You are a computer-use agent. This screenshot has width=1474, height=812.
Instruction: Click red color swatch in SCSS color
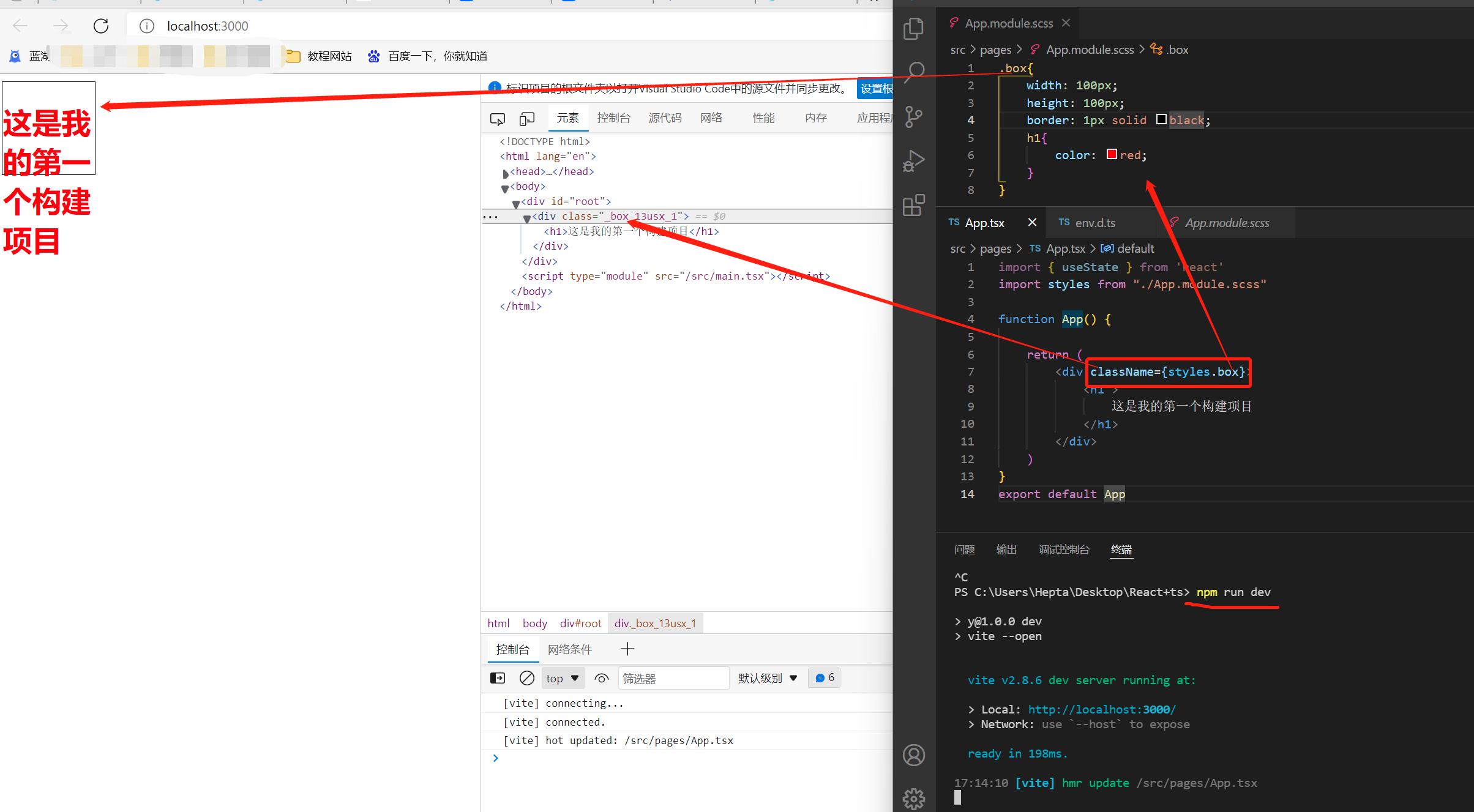point(1112,154)
